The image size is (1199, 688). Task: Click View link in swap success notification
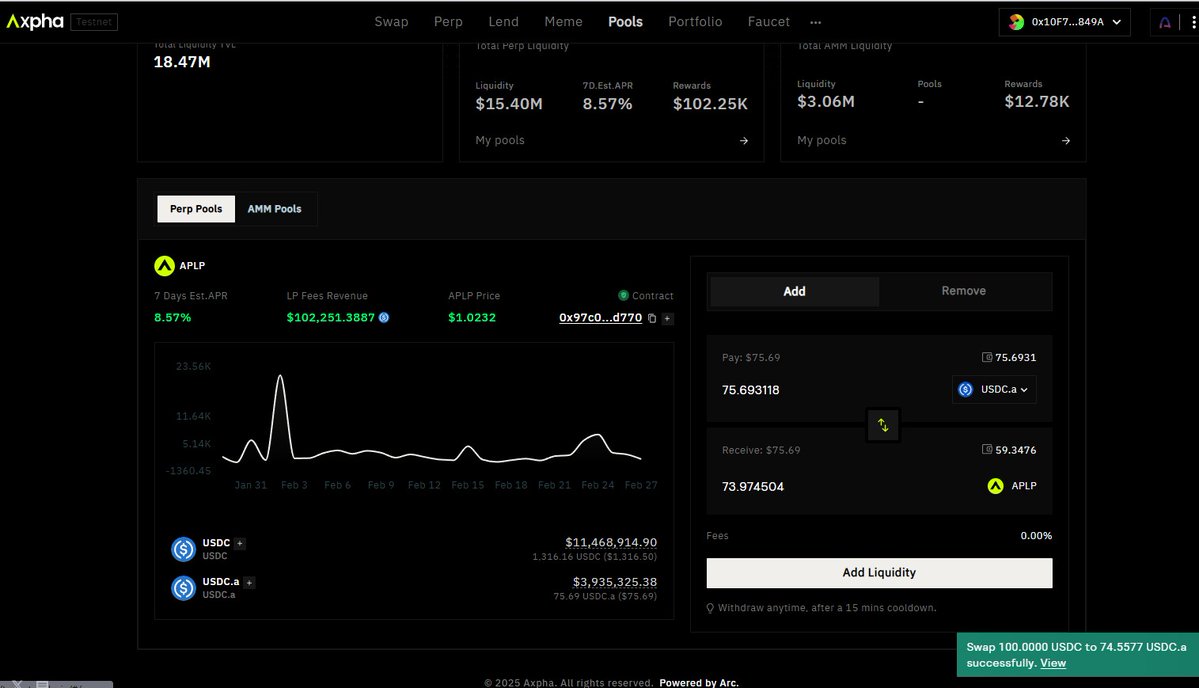(x=1053, y=663)
